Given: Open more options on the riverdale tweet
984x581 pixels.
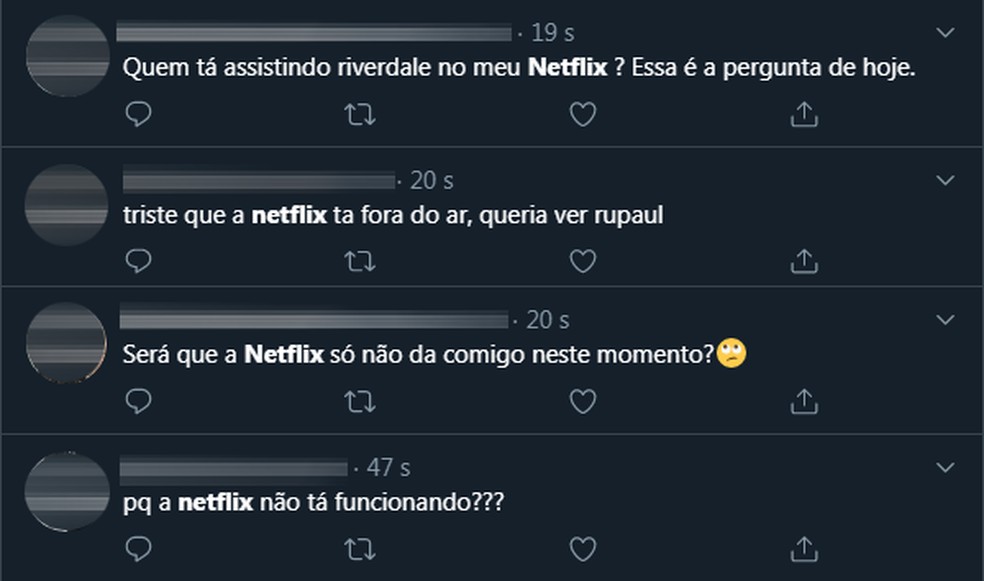Looking at the screenshot, I should (x=945, y=33).
